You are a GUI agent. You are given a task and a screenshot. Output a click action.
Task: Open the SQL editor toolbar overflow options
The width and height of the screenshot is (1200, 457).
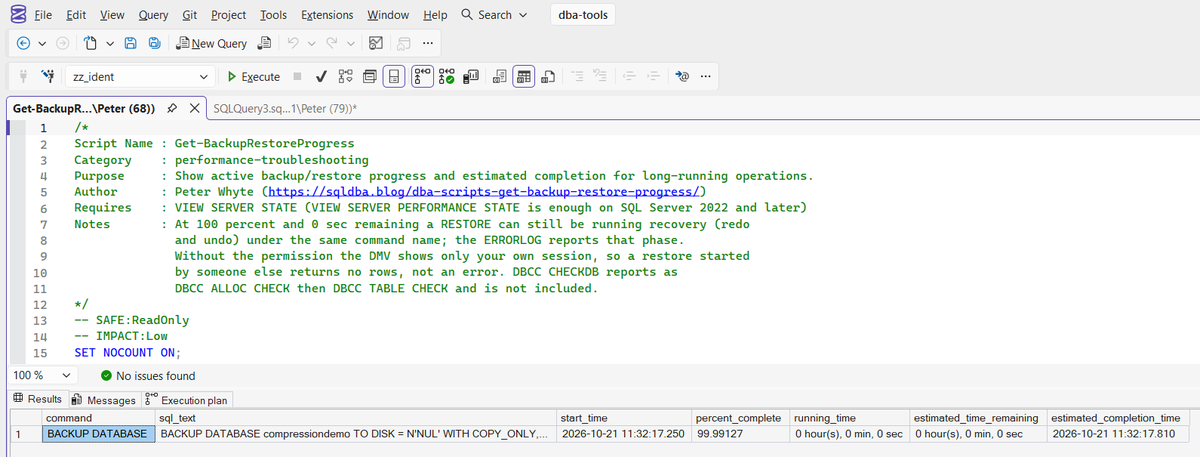tap(706, 76)
